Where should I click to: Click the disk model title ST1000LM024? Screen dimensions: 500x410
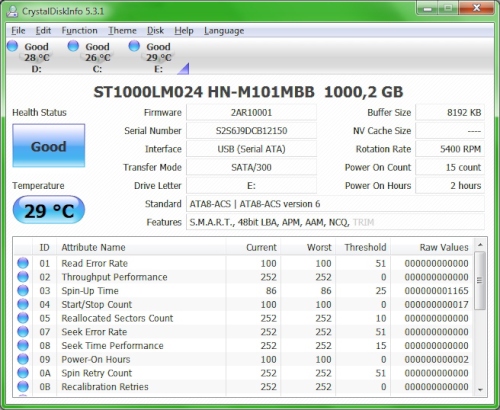tap(248, 92)
